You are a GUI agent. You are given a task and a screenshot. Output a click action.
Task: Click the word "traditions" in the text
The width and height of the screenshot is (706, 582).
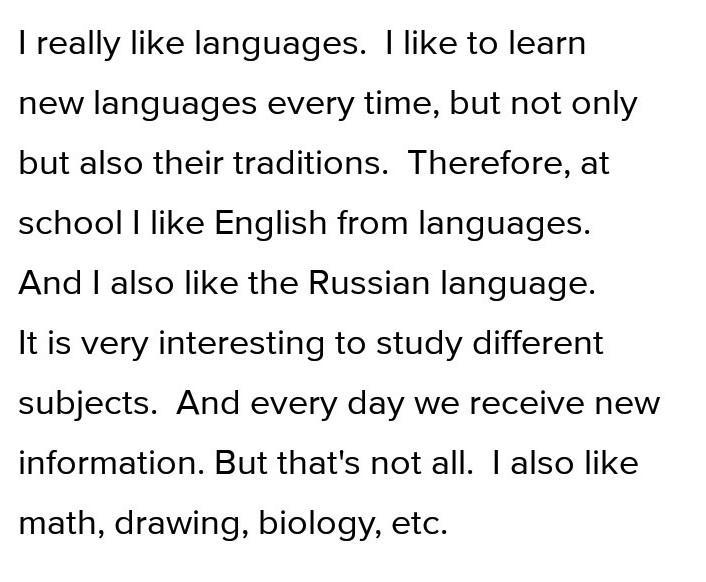pyautogui.click(x=310, y=162)
